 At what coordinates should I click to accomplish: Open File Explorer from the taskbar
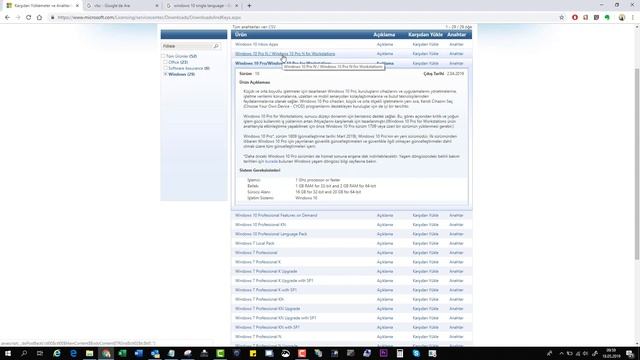(x=89, y=353)
